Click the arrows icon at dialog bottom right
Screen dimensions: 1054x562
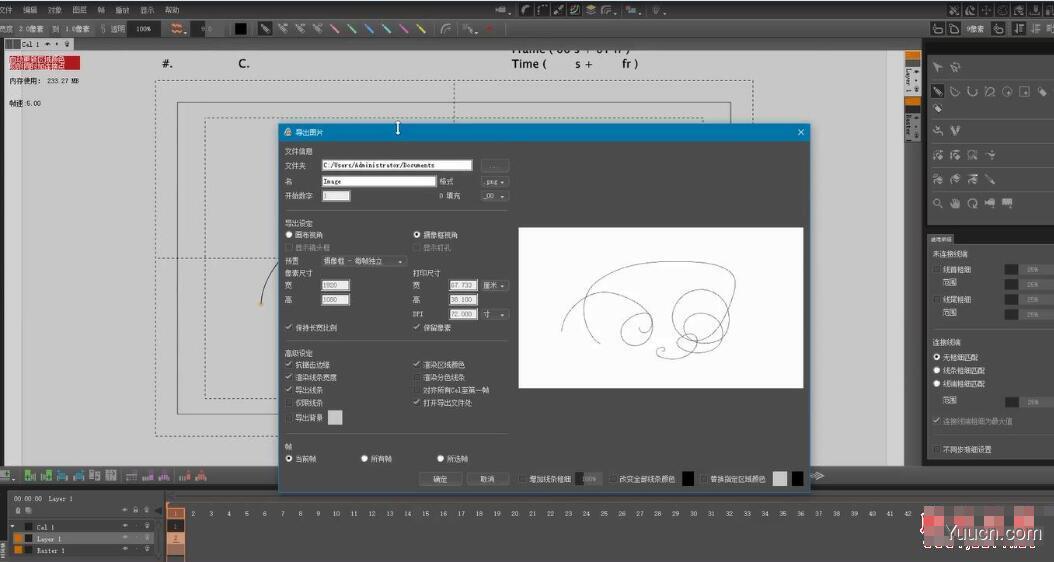point(817,476)
